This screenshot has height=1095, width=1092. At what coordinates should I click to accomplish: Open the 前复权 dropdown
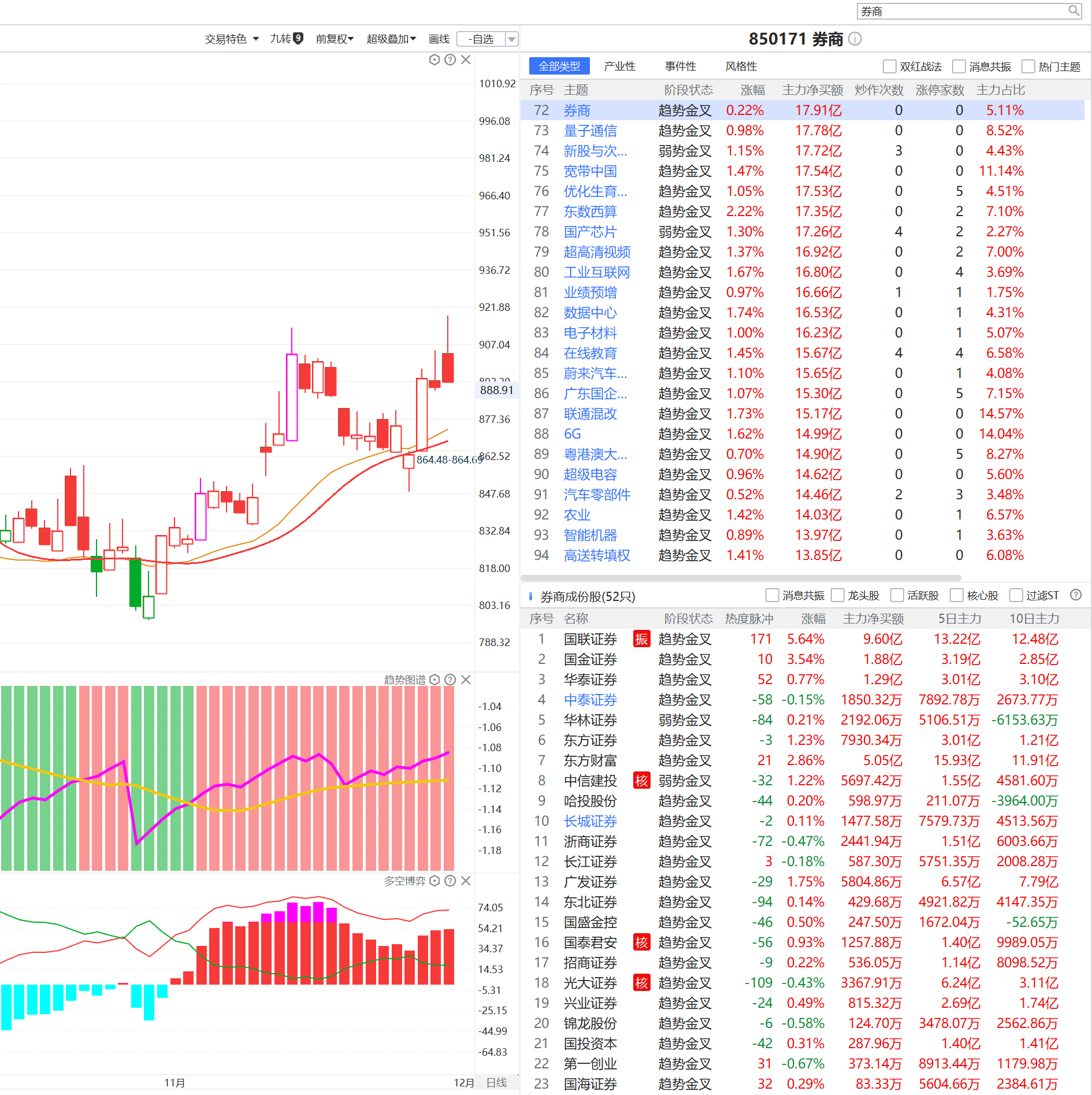(x=335, y=39)
